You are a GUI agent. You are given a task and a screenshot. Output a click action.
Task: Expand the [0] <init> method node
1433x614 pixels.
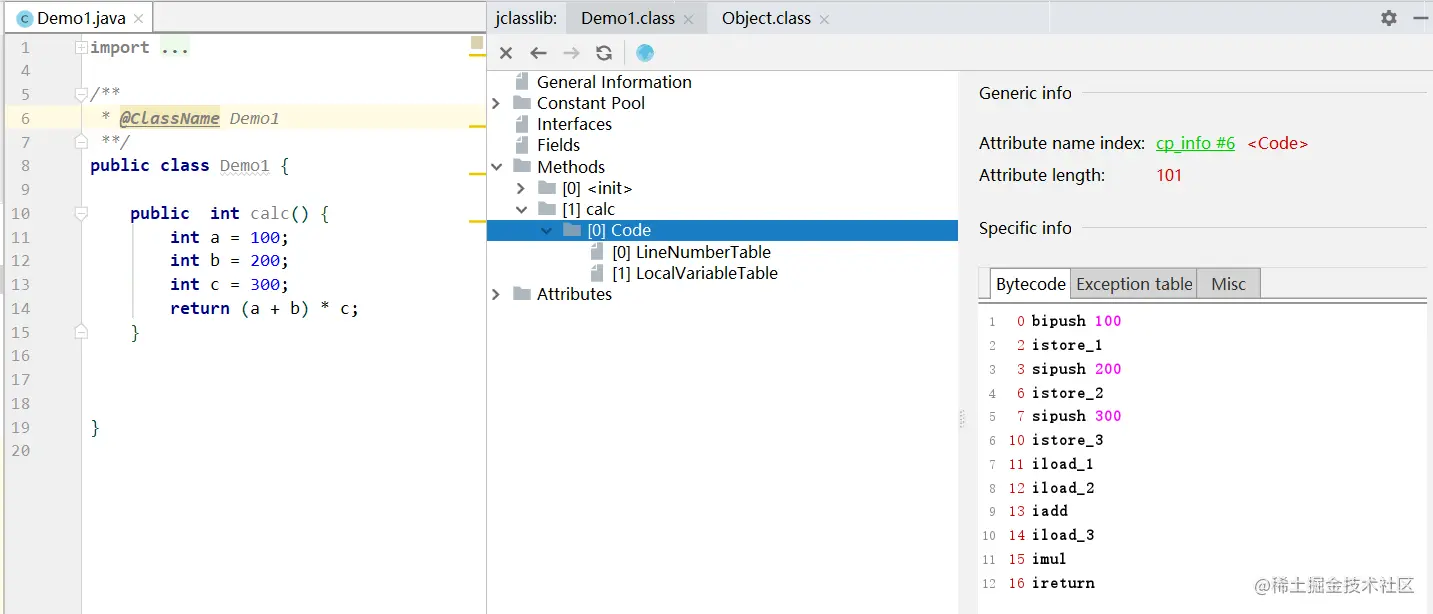(x=521, y=188)
